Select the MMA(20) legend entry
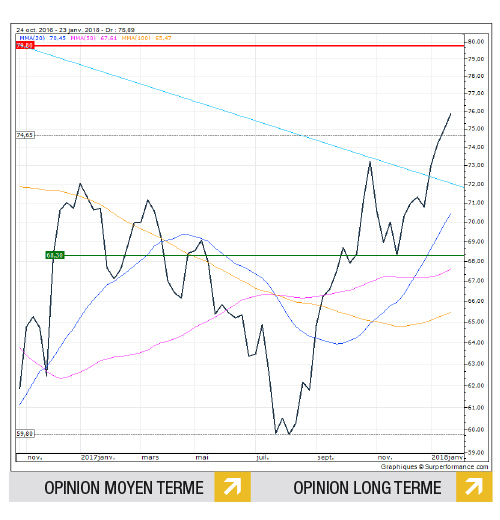The width and height of the screenshot is (500, 520). point(42,38)
